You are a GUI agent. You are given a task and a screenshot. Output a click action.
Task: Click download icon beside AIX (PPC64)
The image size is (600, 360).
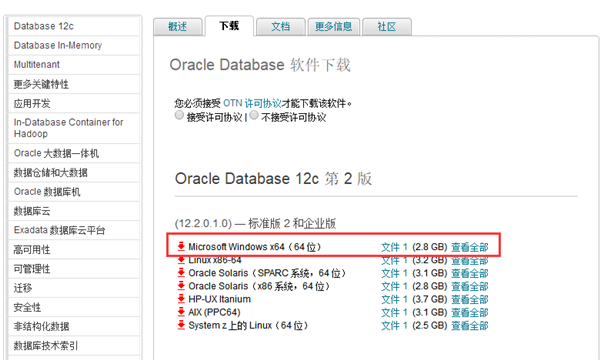[181, 312]
